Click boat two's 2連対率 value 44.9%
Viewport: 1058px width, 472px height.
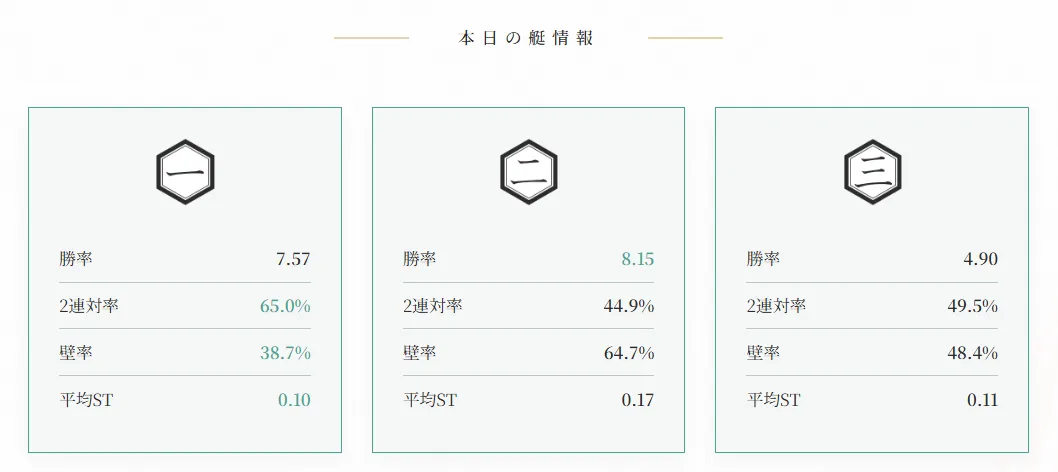[629, 306]
